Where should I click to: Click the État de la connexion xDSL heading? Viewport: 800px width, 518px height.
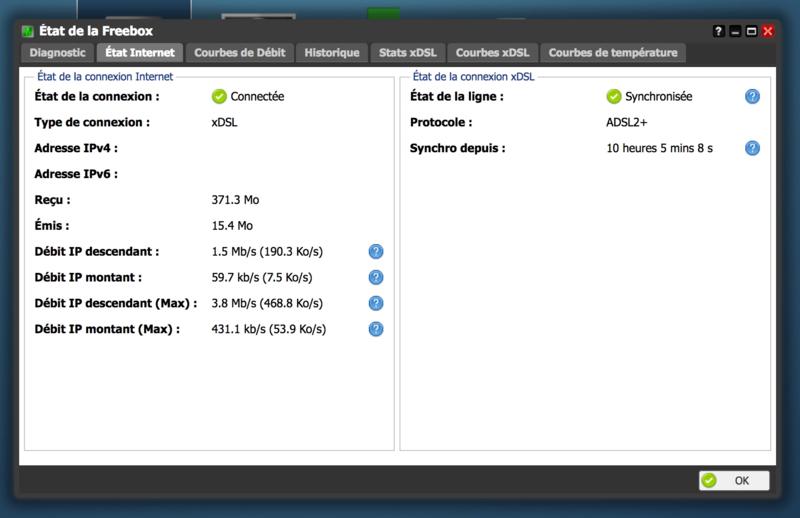473,77
